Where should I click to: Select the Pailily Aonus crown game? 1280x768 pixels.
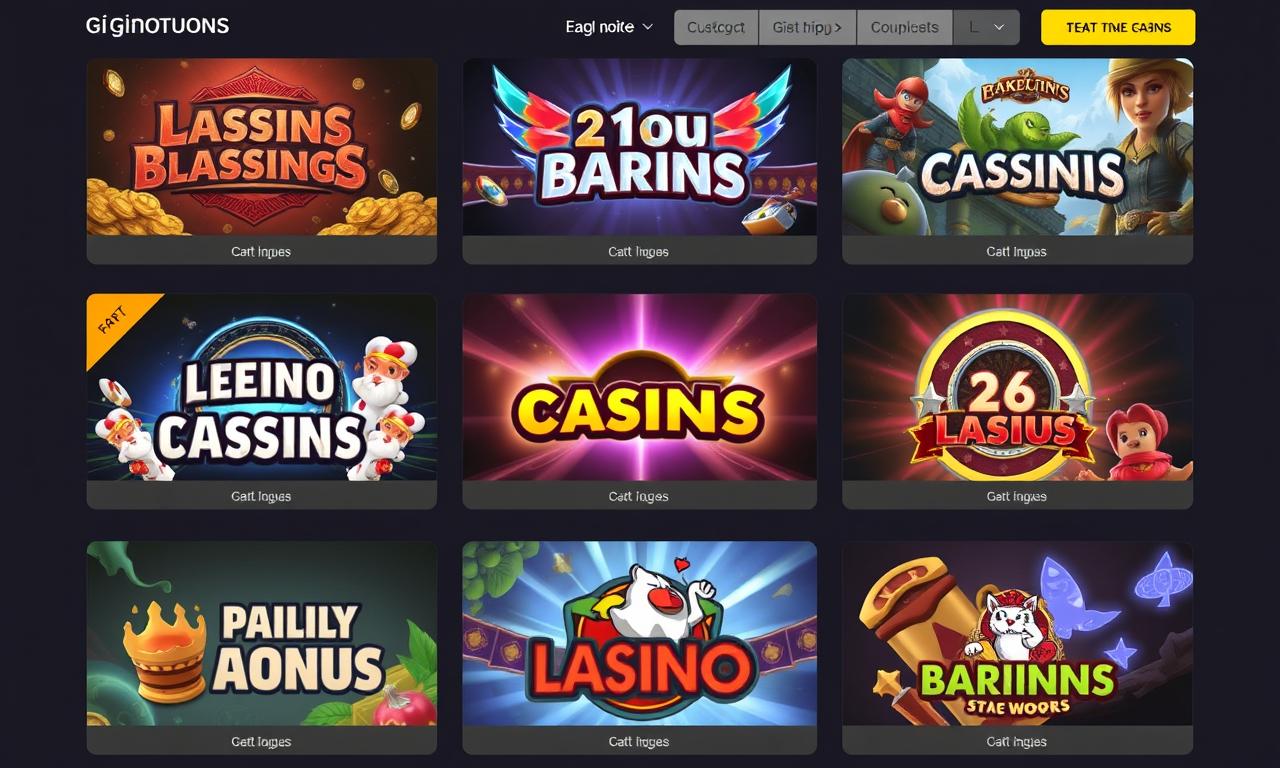262,634
